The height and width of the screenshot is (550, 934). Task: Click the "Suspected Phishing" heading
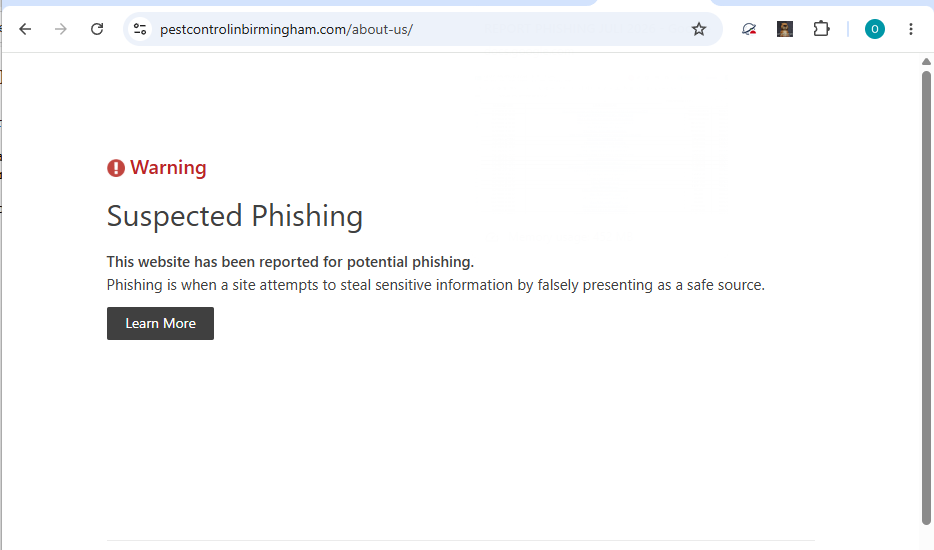click(x=235, y=216)
